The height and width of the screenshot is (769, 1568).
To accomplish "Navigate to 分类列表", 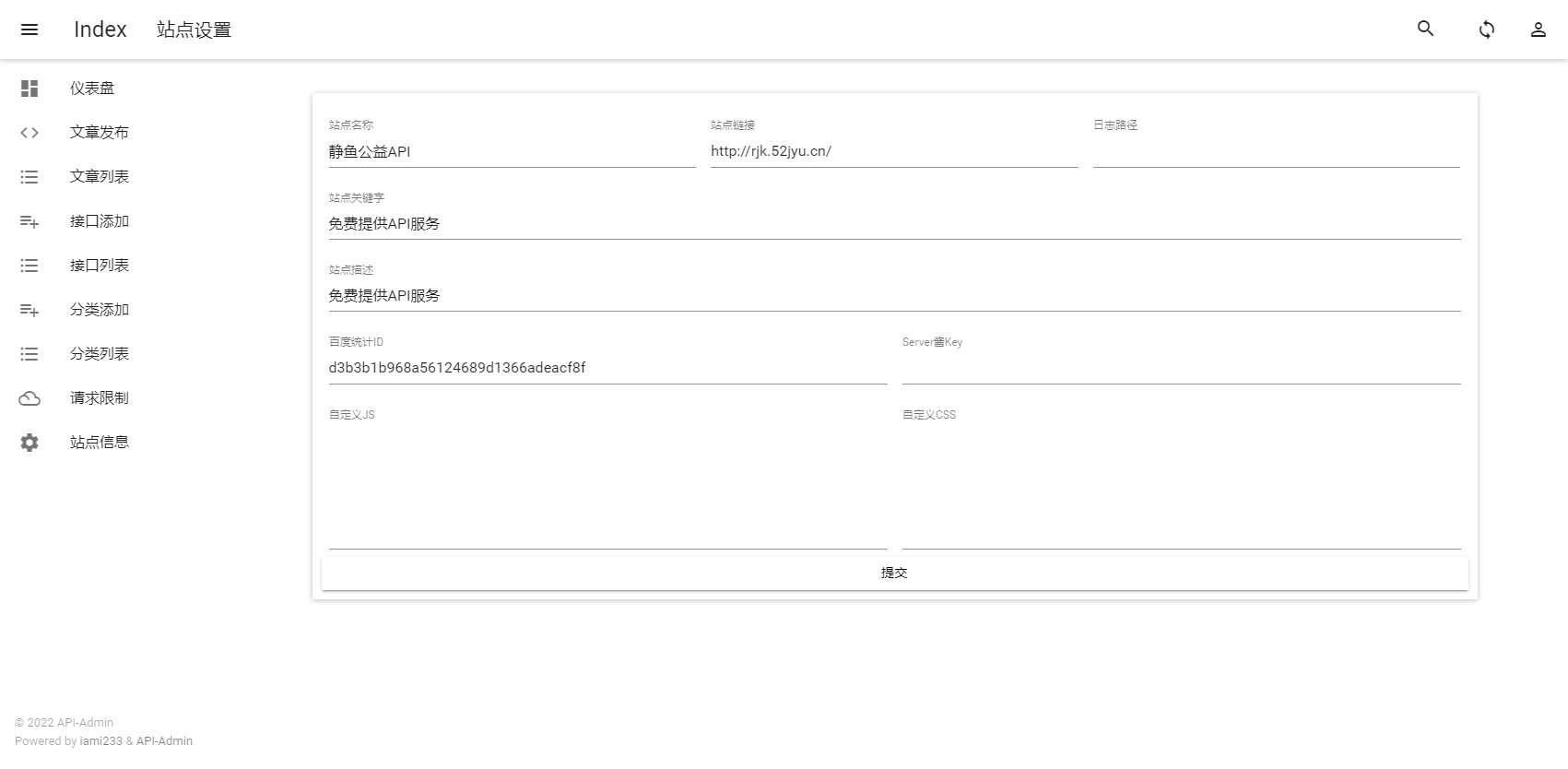I will coord(100,354).
